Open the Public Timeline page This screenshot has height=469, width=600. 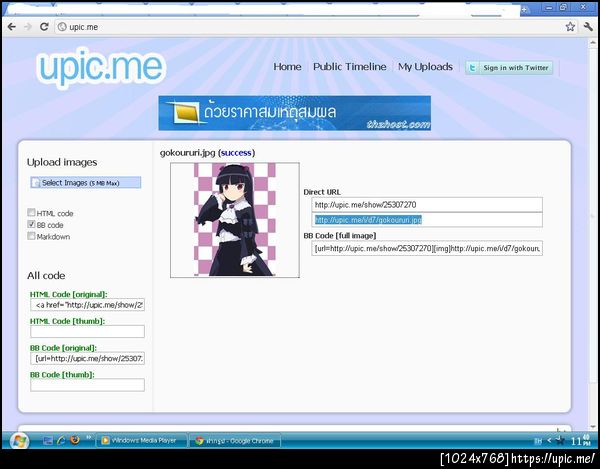pos(350,67)
